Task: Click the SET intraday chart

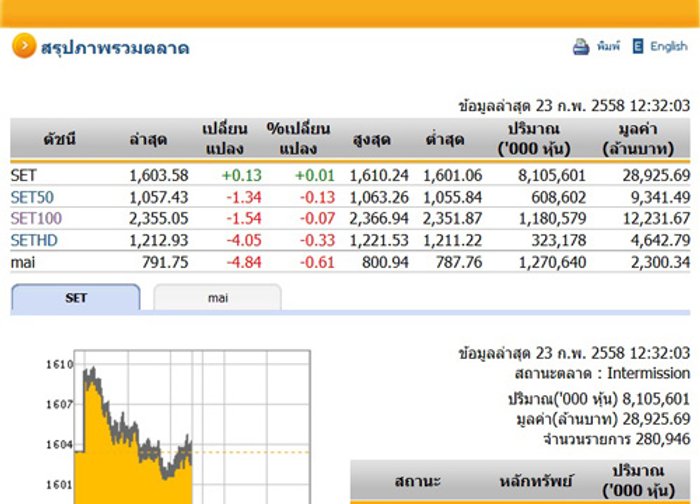Action: pos(192,427)
